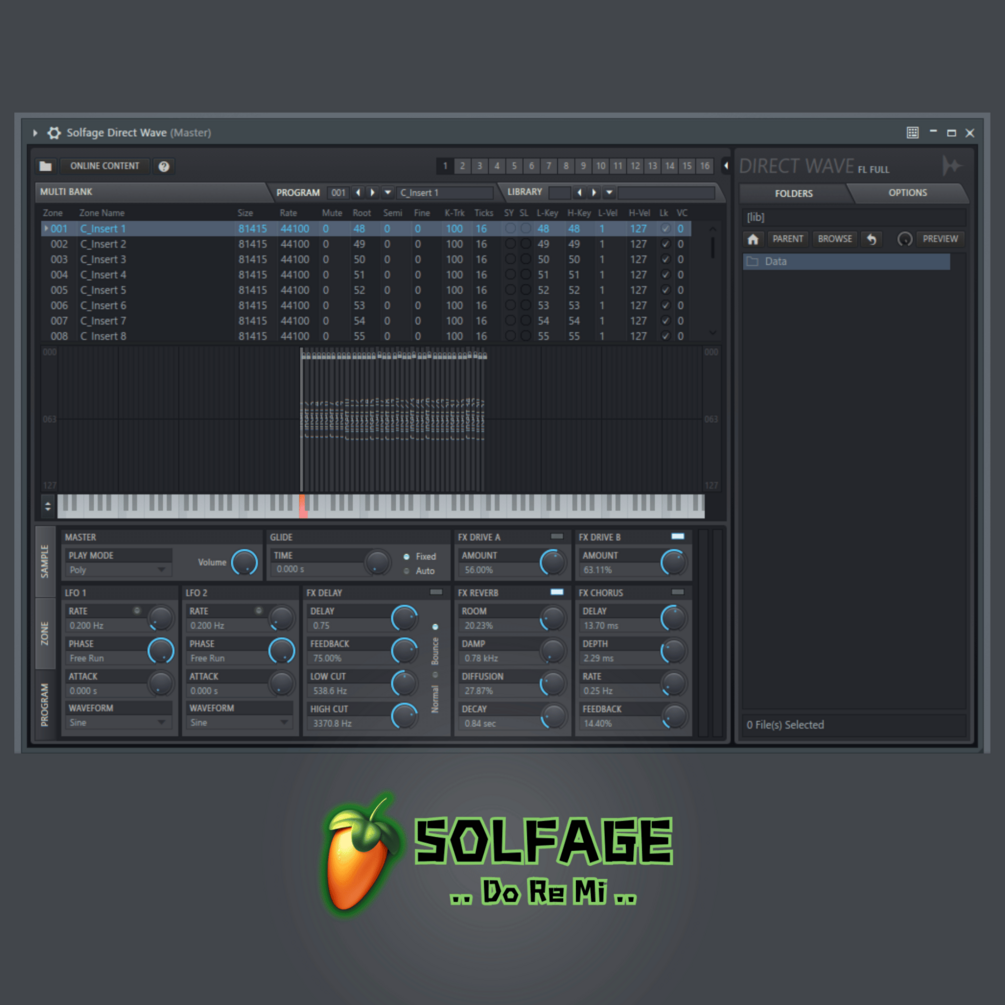Adjust the FX Reverb Room knob
The height and width of the screenshot is (1005, 1005).
[552, 618]
